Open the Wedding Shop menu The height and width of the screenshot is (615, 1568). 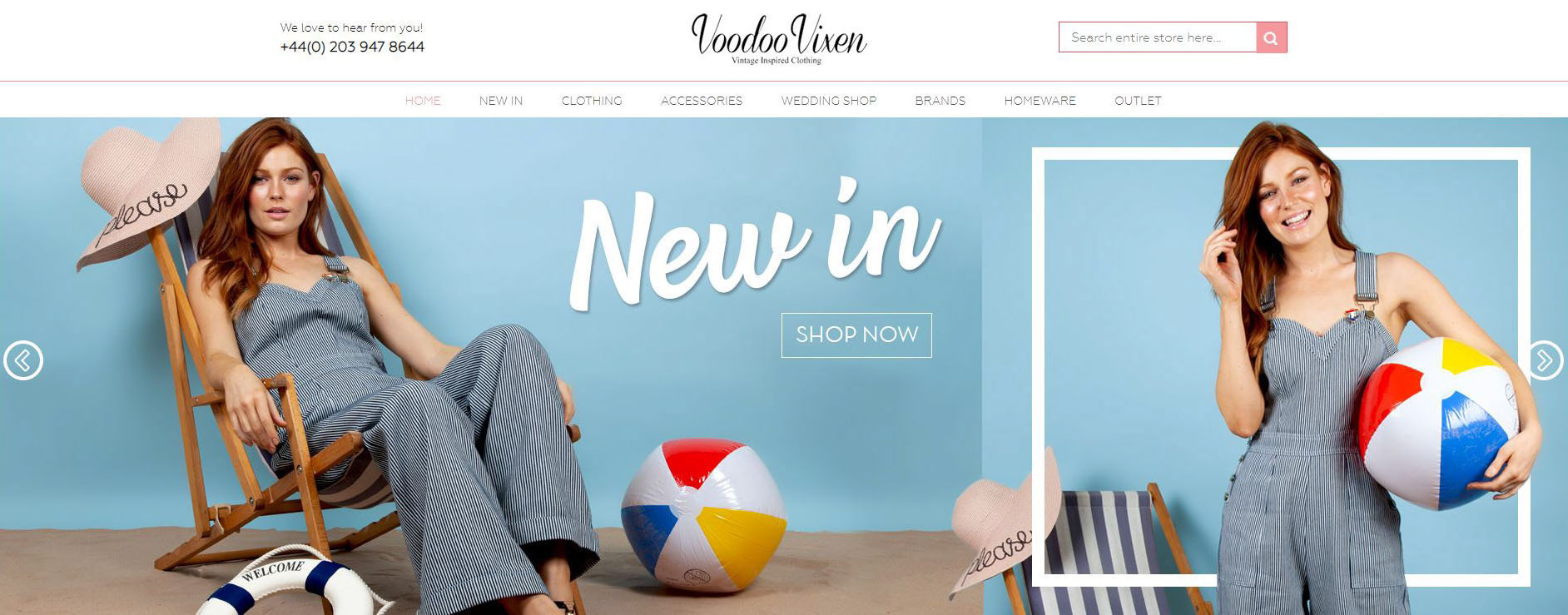(x=829, y=101)
